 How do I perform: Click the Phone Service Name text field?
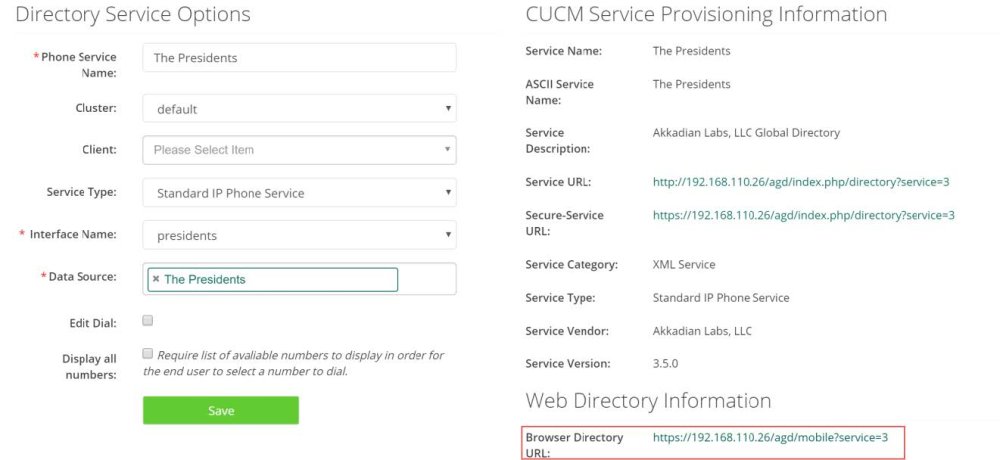[299, 58]
